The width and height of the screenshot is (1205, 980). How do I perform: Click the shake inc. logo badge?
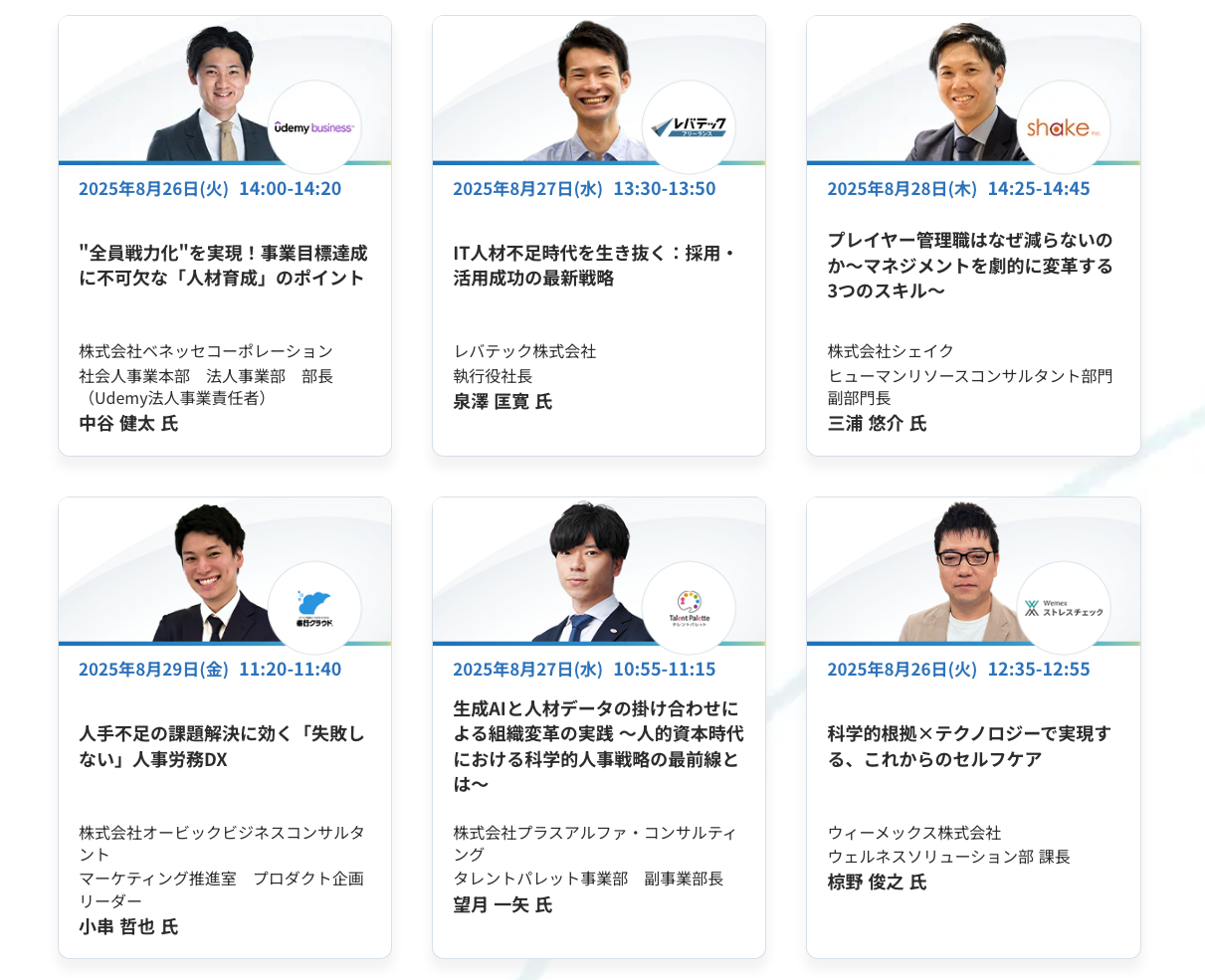point(1064,127)
